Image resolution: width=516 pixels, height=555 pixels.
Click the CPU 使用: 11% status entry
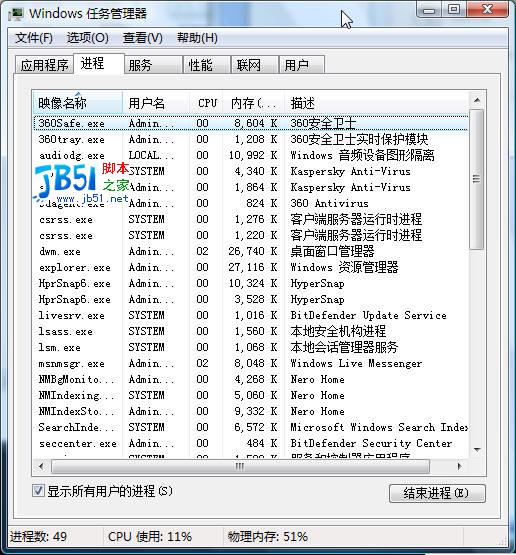tap(150, 537)
